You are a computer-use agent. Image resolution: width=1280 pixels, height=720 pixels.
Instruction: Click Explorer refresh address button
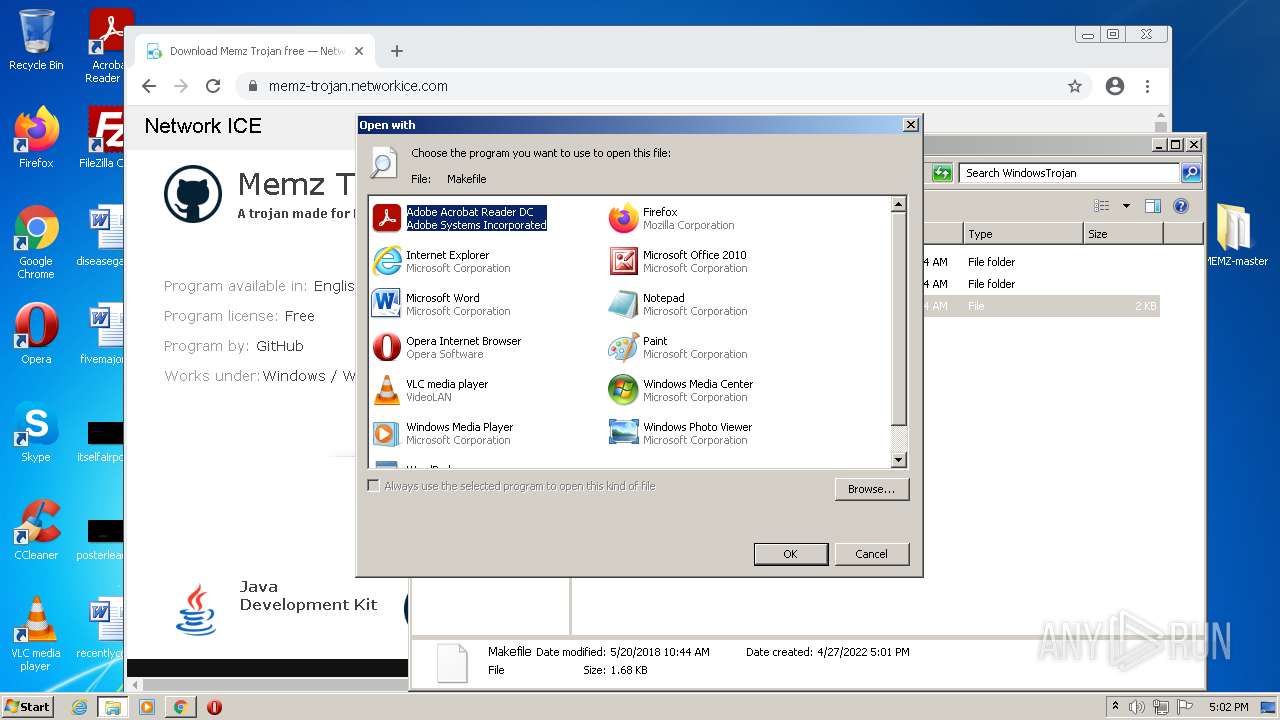click(942, 173)
